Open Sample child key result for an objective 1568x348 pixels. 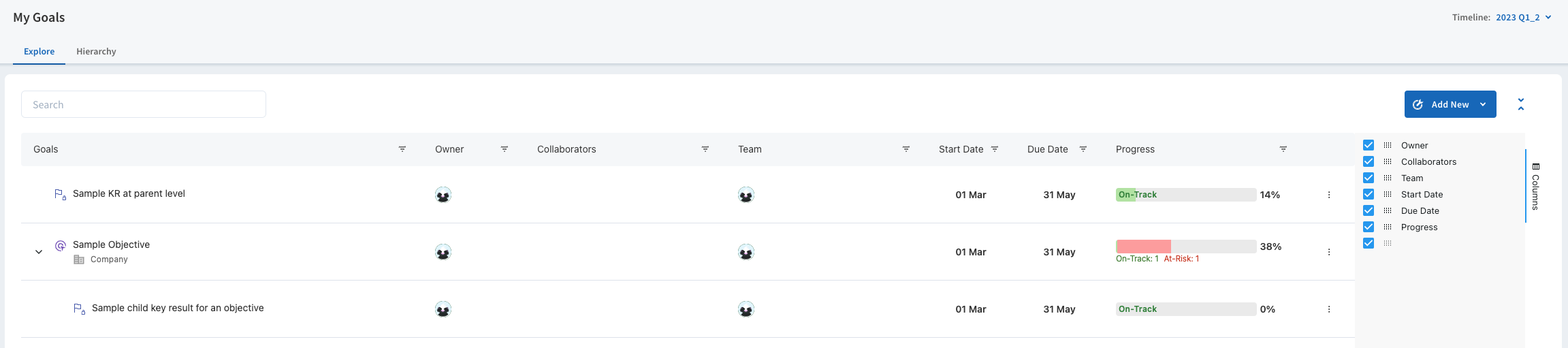point(178,308)
